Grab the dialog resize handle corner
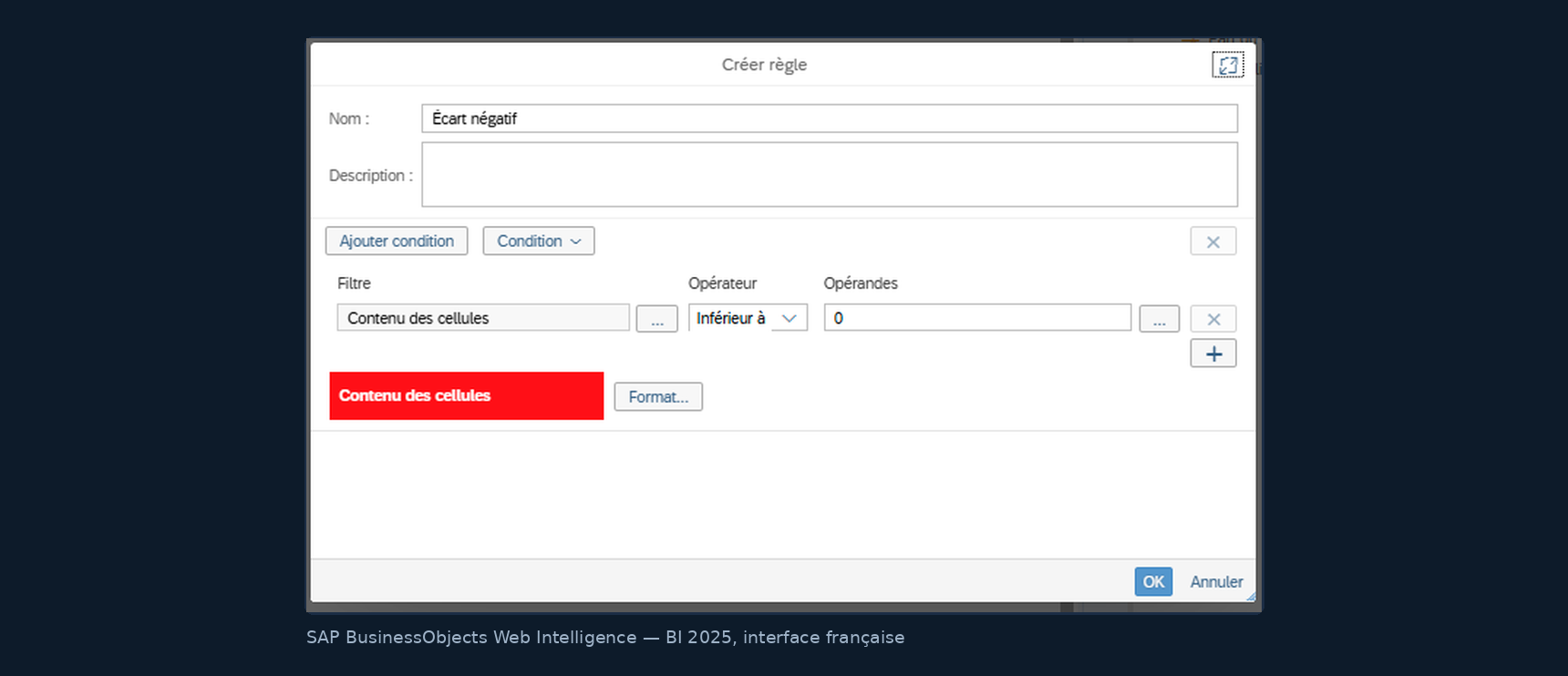This screenshot has height=676, width=1568. point(1251,596)
